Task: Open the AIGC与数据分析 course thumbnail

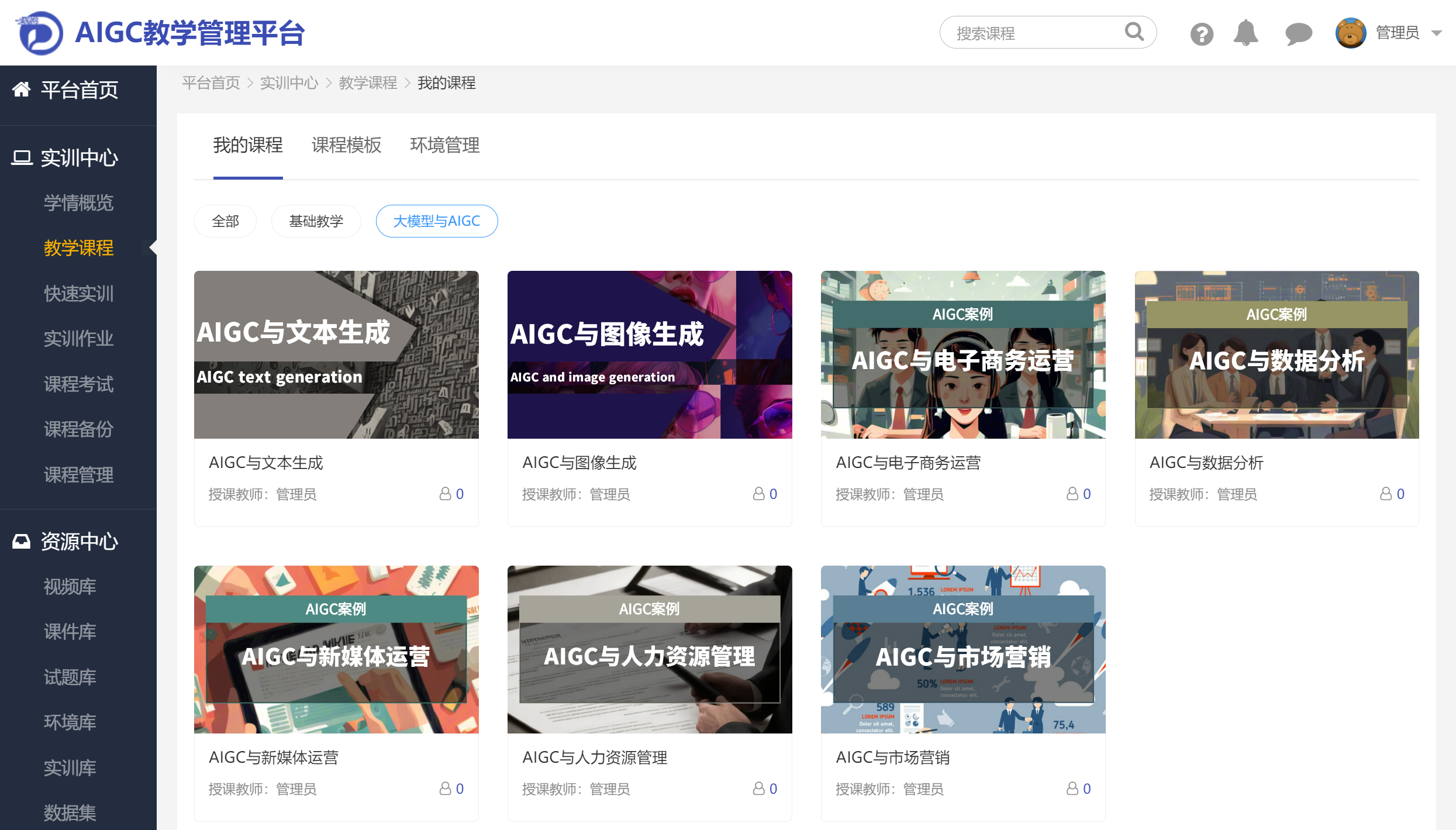Action: [1276, 354]
